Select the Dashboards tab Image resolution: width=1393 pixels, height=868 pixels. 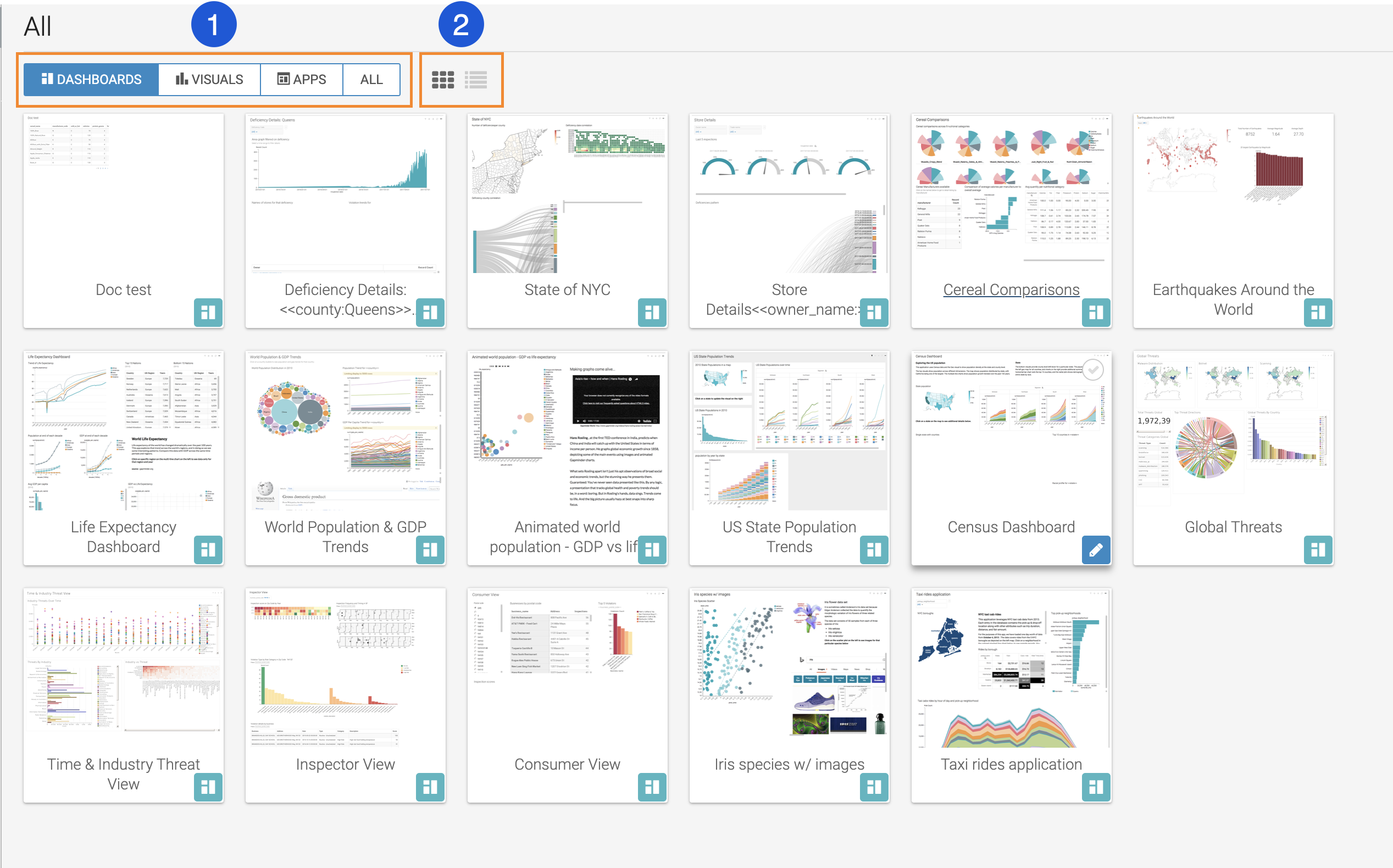(x=91, y=80)
